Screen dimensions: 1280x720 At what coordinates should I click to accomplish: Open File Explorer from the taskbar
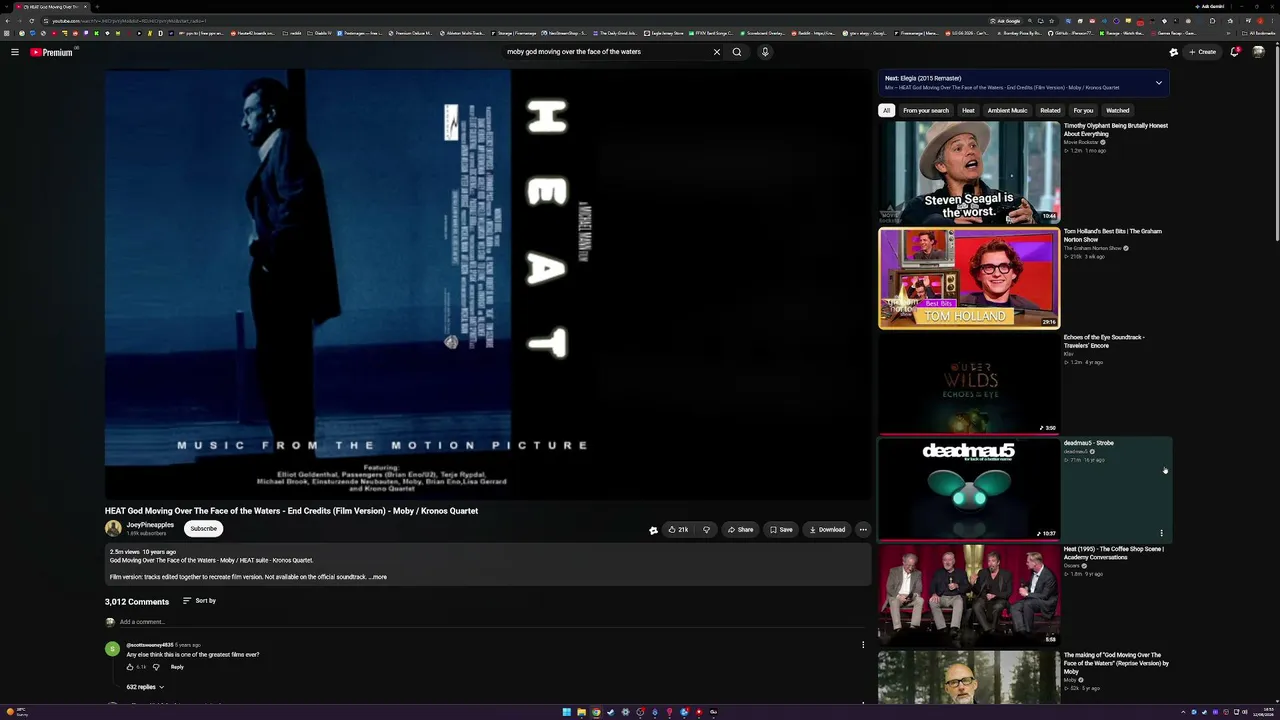(x=581, y=712)
